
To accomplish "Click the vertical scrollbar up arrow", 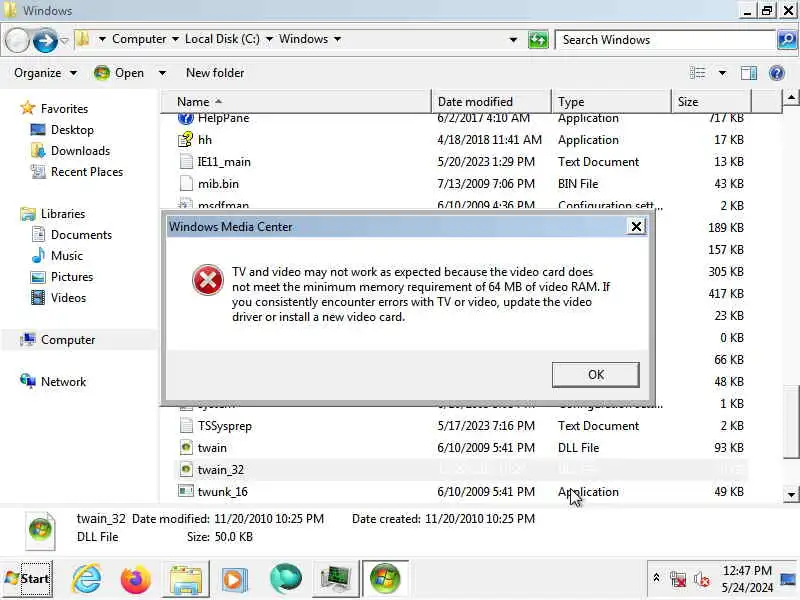I will coord(791,97).
